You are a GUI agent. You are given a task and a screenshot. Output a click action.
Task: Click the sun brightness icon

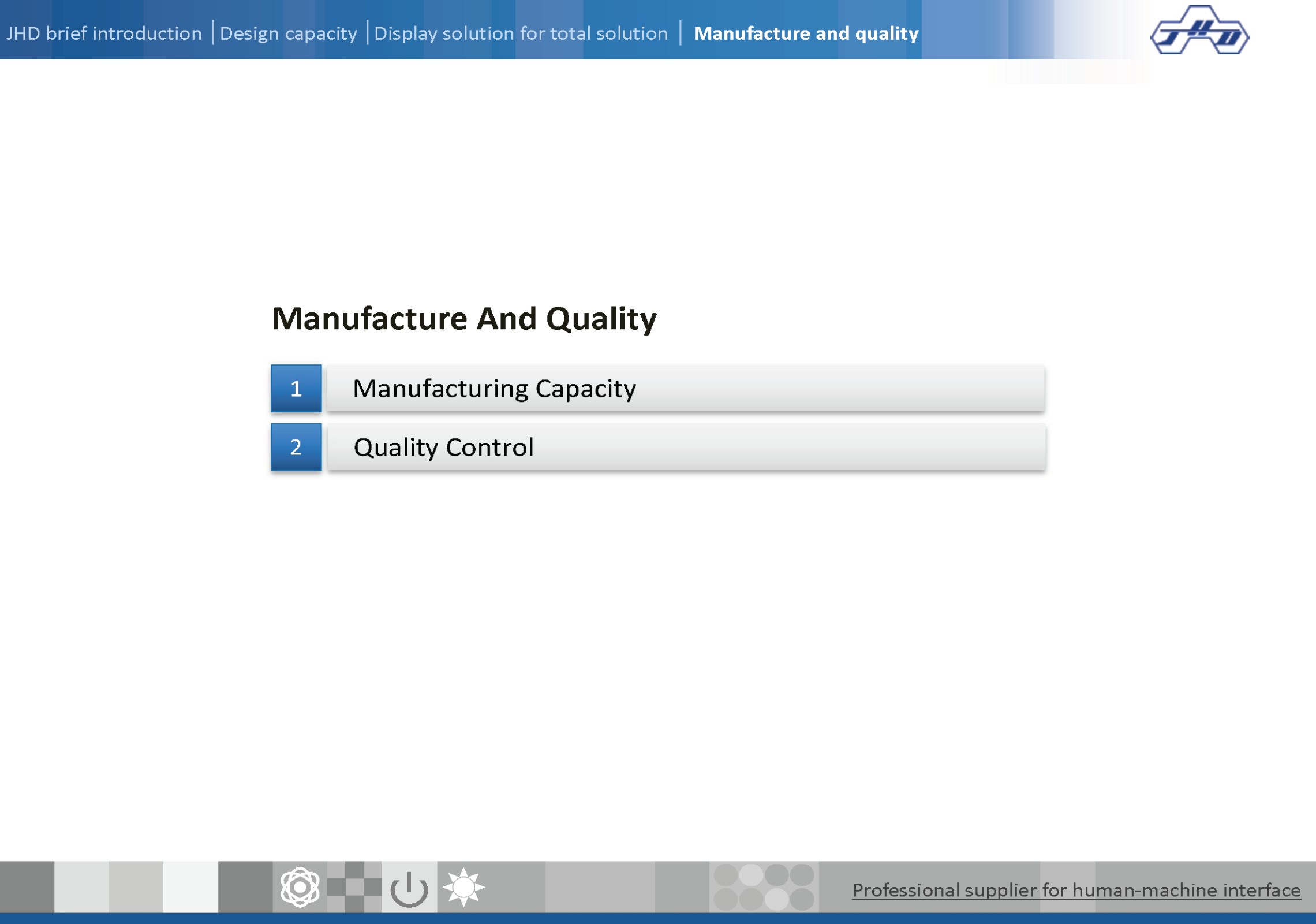(x=463, y=887)
